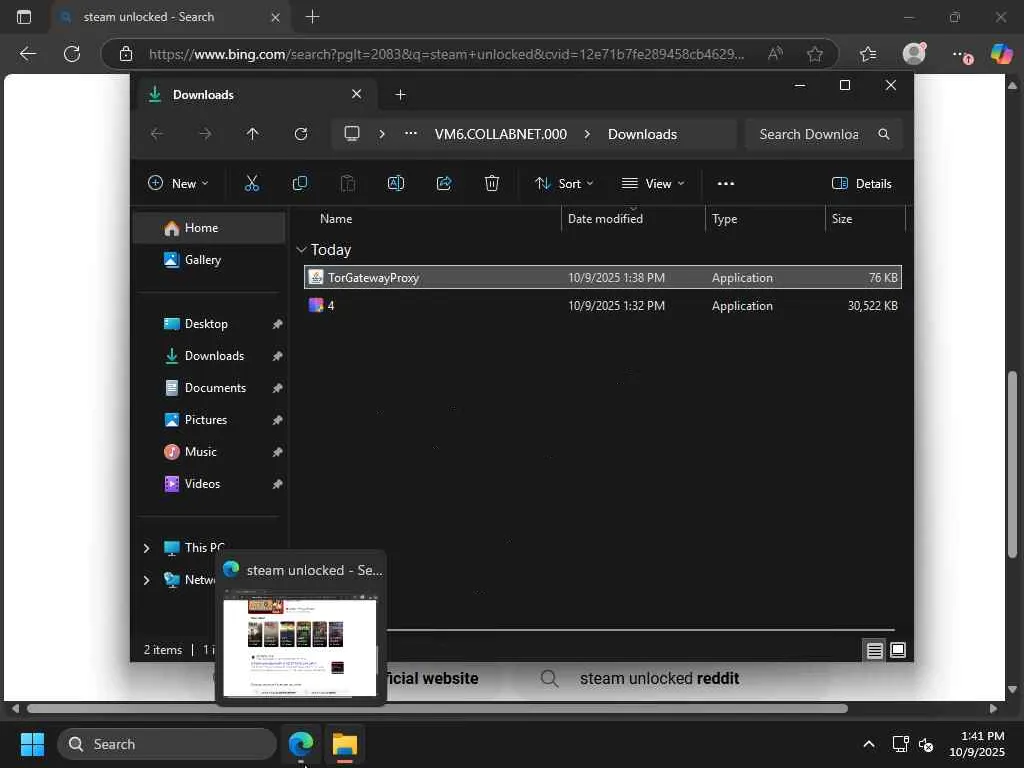Select the Downloads tab in File Explorer

pos(258,95)
